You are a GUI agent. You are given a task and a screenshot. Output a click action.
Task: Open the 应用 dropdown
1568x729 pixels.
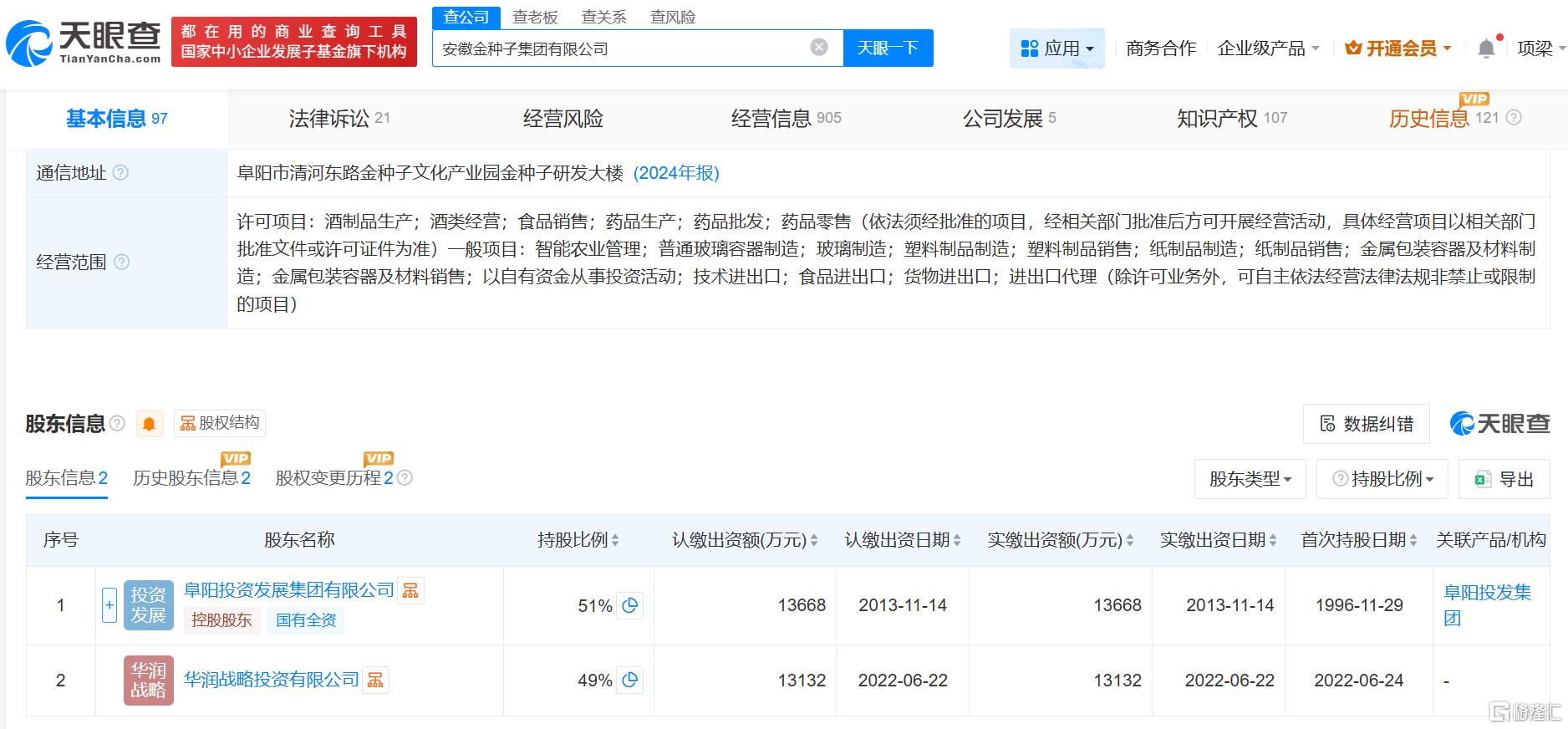(x=1057, y=48)
